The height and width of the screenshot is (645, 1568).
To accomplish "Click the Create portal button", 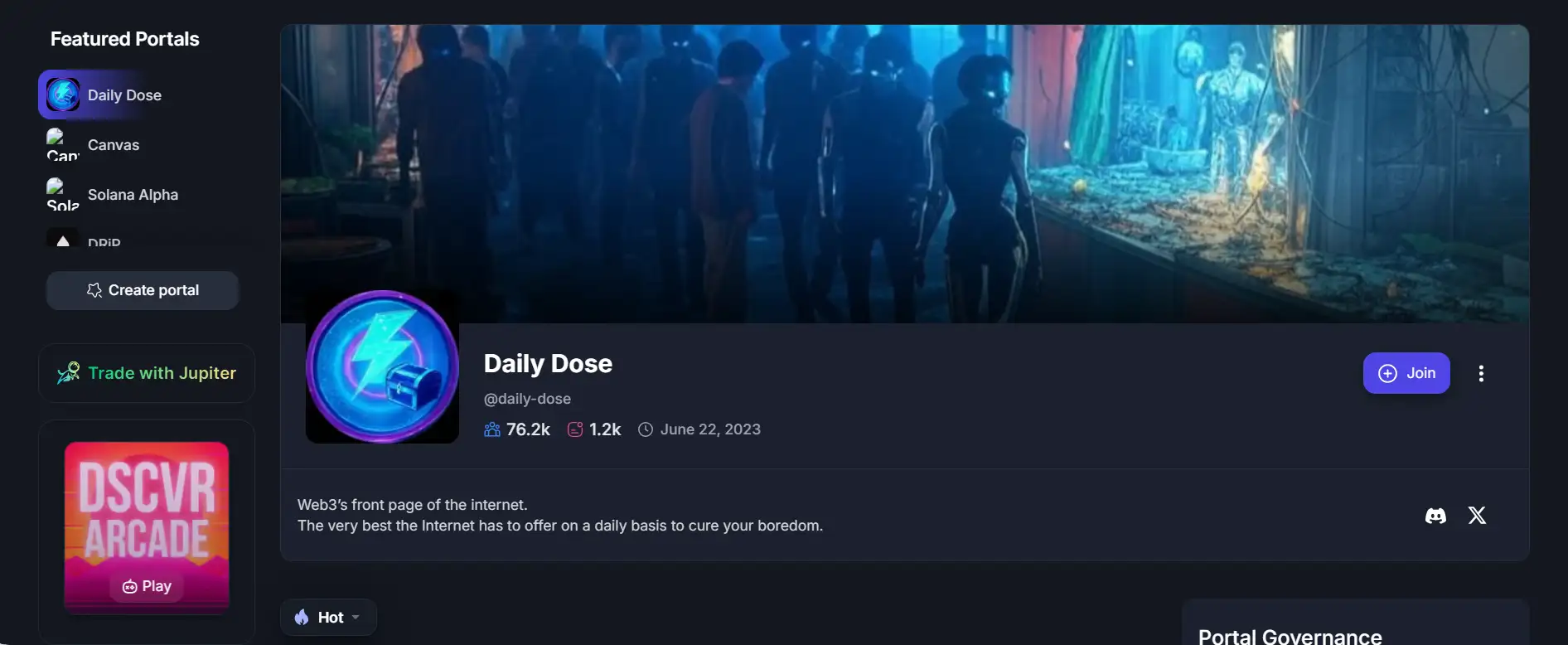I will [x=143, y=290].
